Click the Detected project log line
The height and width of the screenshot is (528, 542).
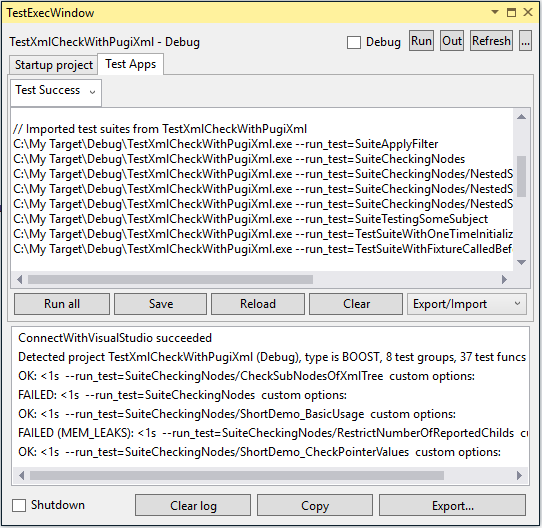272,357
